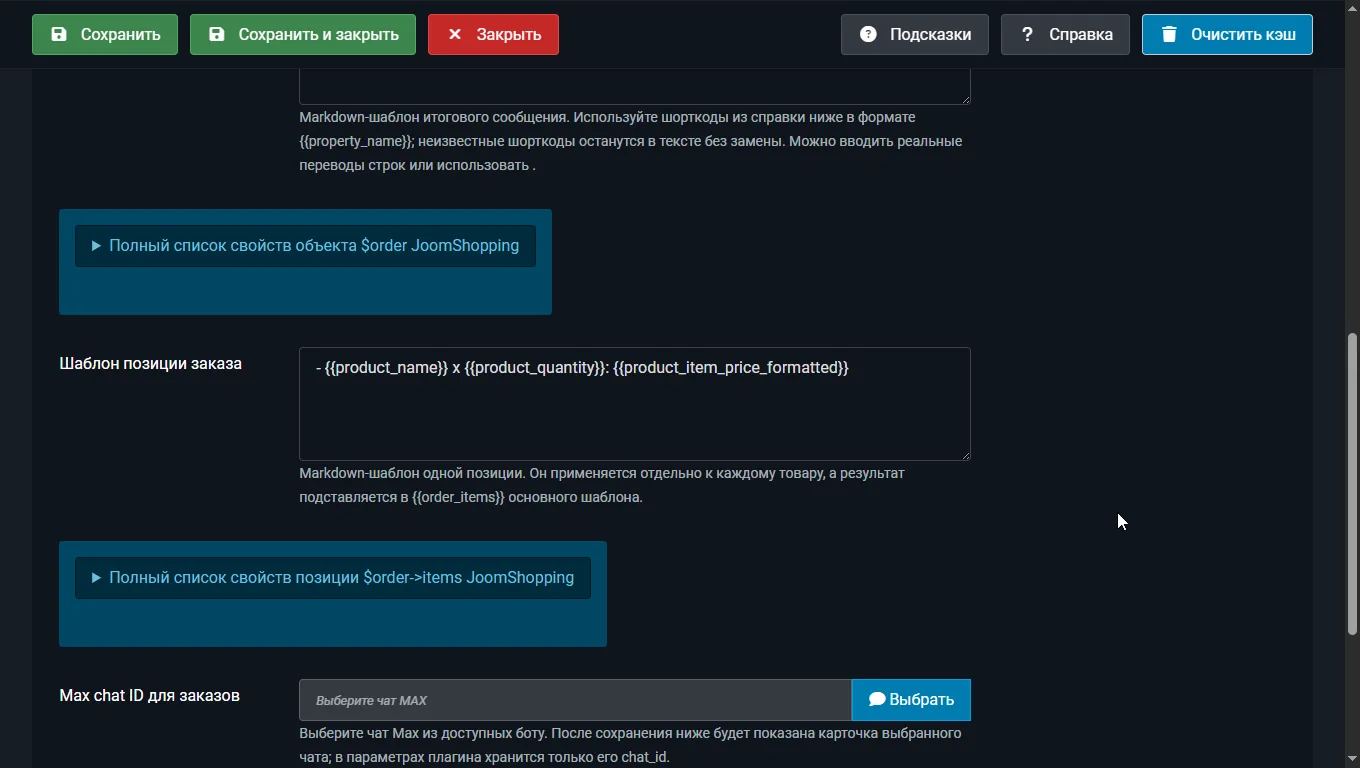The image size is (1360, 768).
Task: Click the resize grip of order item template textarea
Action: click(965, 455)
